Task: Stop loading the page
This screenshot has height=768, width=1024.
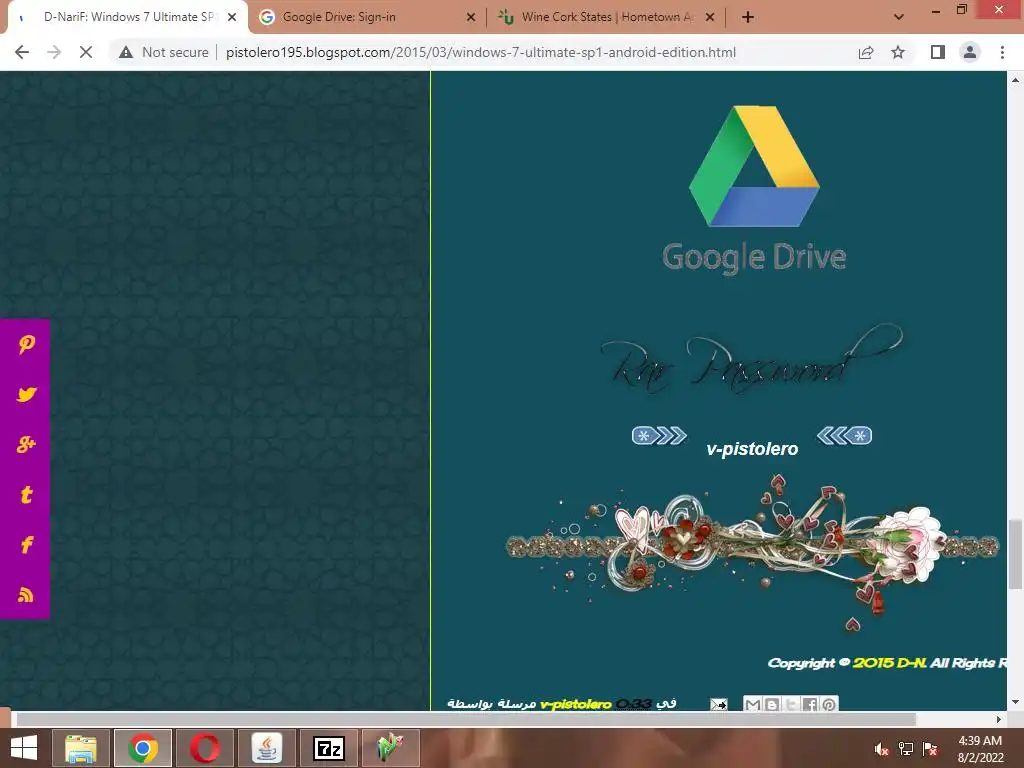Action: coord(86,52)
